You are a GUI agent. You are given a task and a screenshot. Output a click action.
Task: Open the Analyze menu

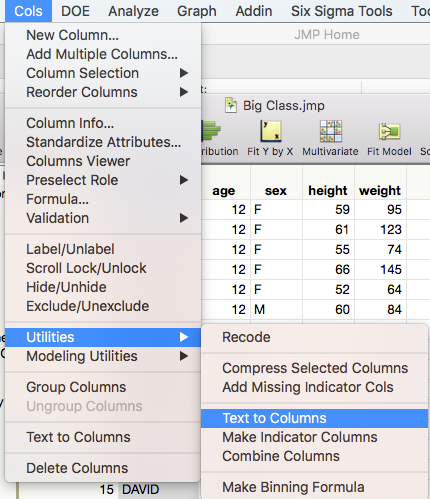coord(133,11)
